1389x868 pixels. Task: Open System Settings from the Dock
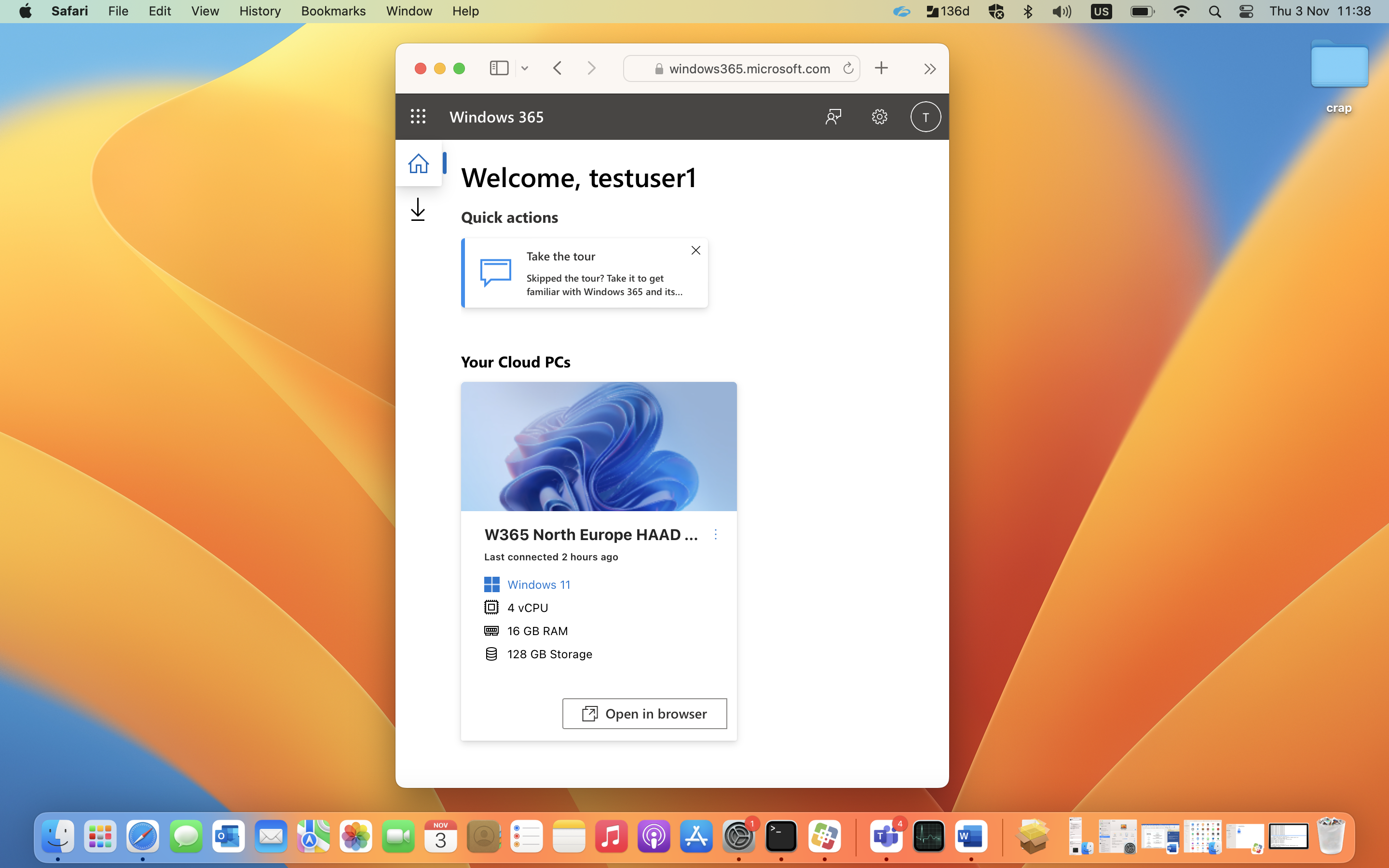pos(739,836)
